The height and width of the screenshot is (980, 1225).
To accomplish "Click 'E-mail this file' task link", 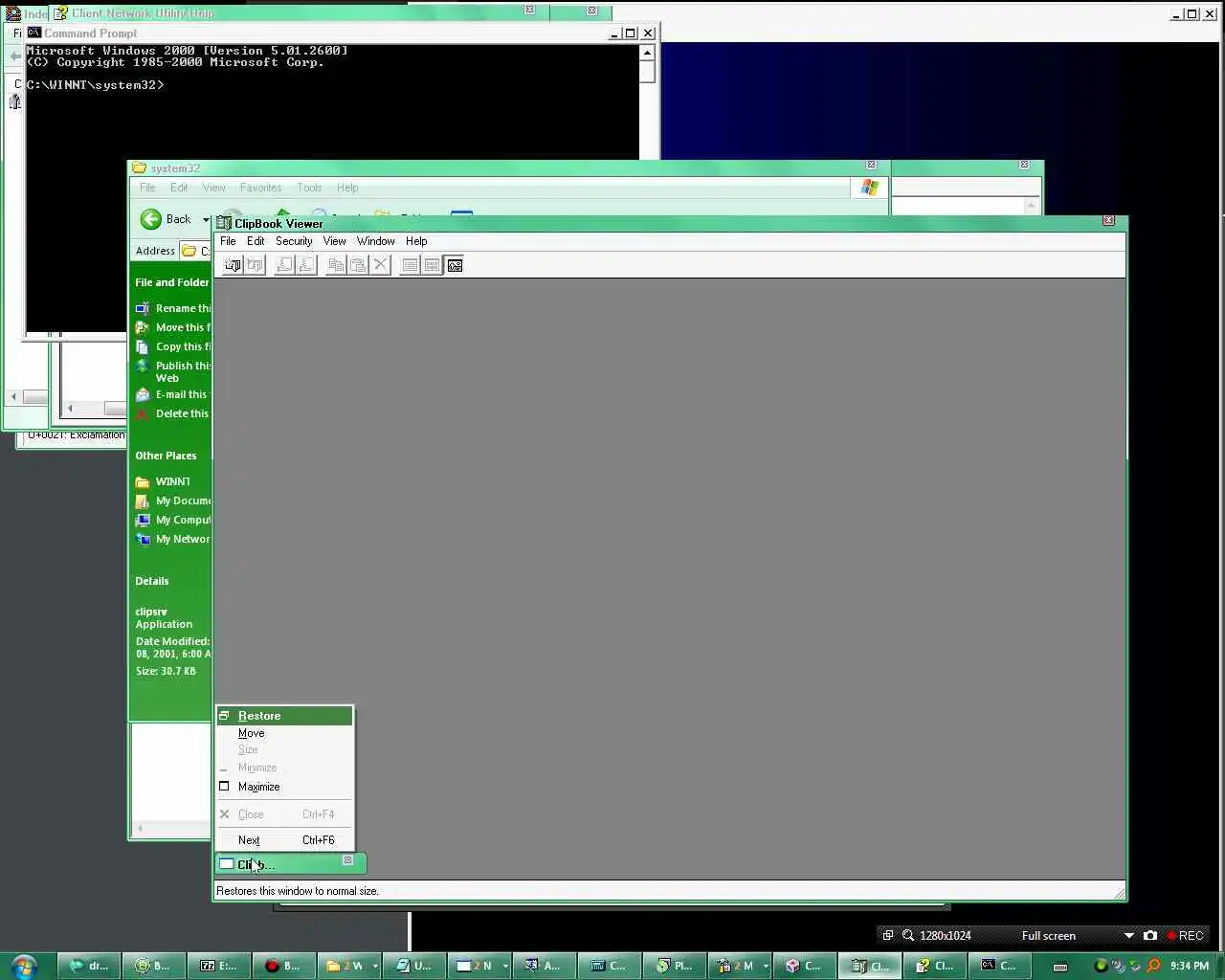I will 182,394.
